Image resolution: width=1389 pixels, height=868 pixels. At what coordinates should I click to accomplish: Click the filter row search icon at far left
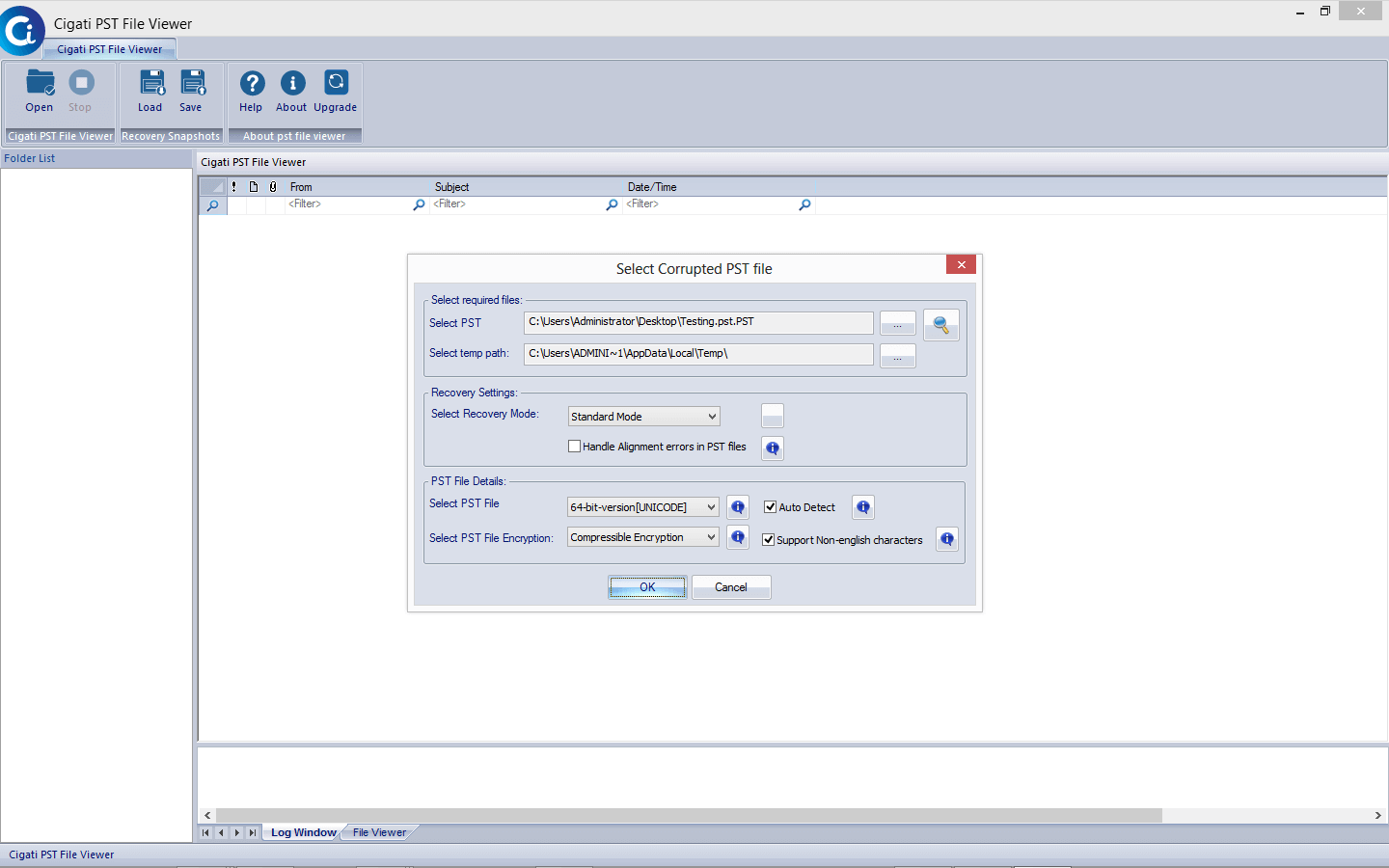213,205
